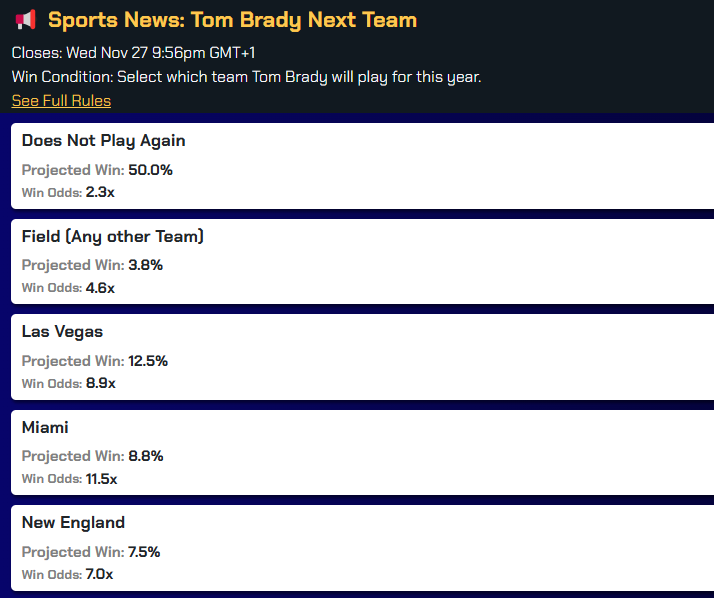The image size is (714, 598).
Task: Click the 7.0x win odds for New England
Action: pos(99,574)
